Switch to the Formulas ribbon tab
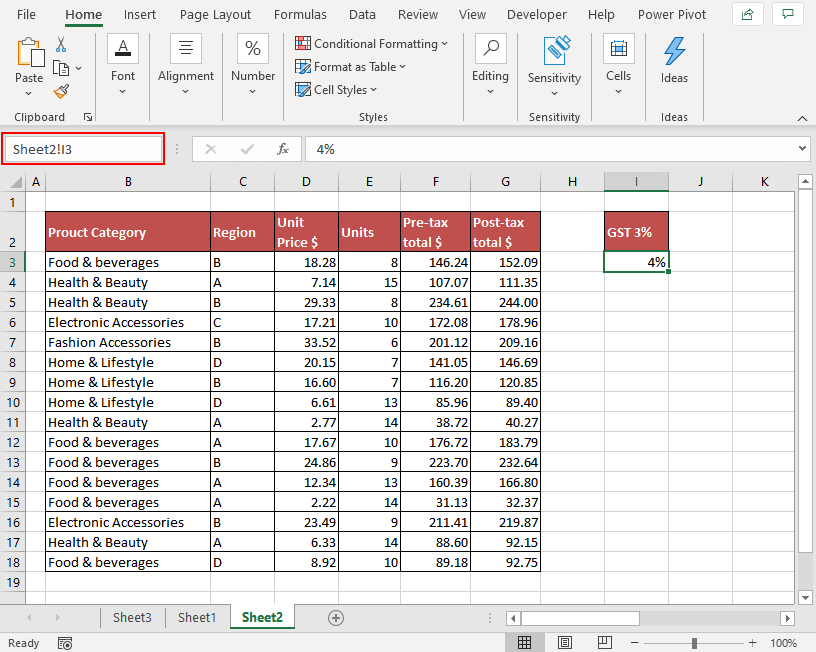The height and width of the screenshot is (652, 816). pyautogui.click(x=300, y=14)
